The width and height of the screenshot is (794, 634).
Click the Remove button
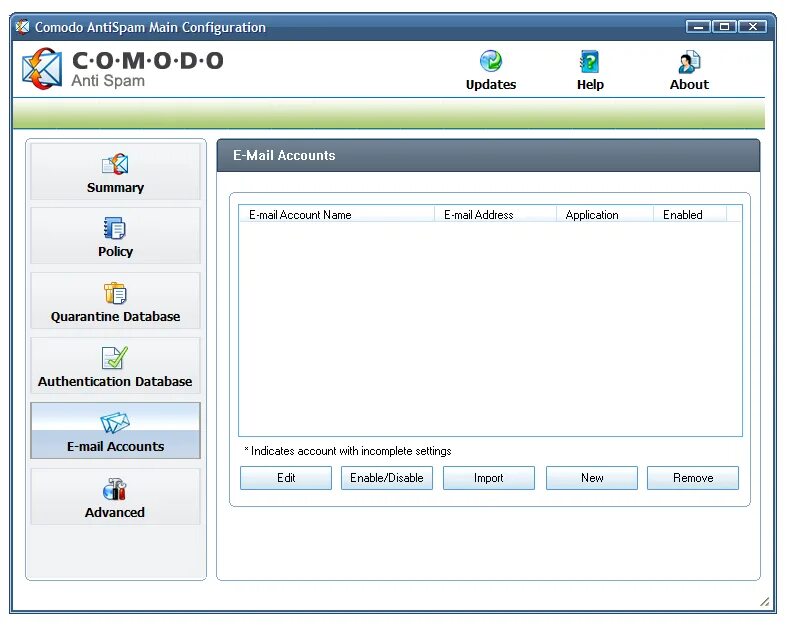click(693, 478)
